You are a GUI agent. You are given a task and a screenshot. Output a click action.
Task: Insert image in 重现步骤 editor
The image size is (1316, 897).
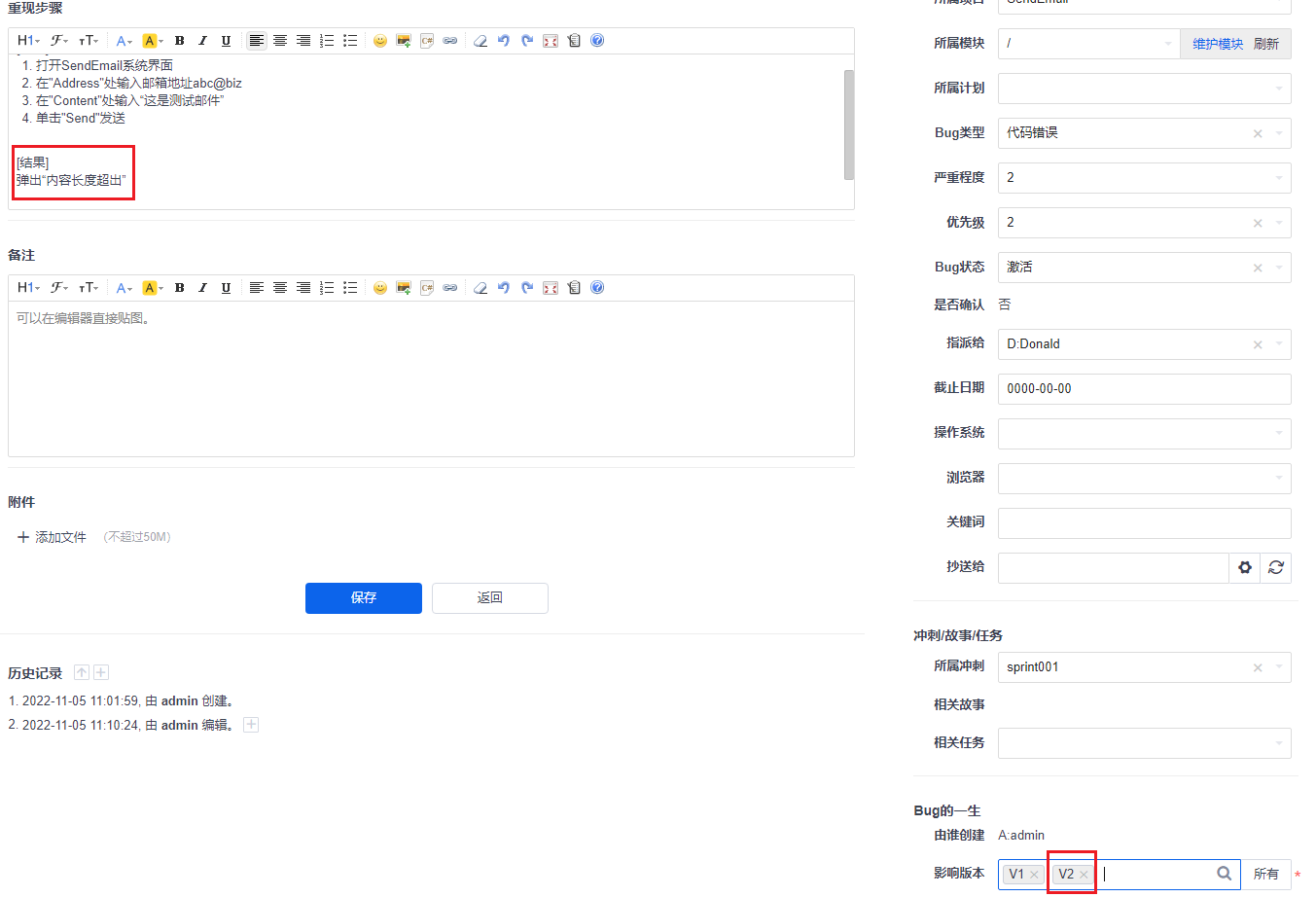click(404, 41)
